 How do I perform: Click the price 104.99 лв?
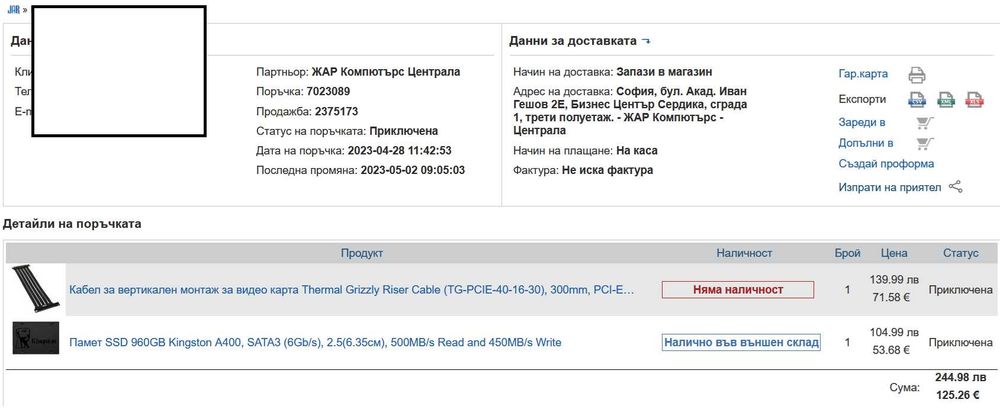point(894,332)
